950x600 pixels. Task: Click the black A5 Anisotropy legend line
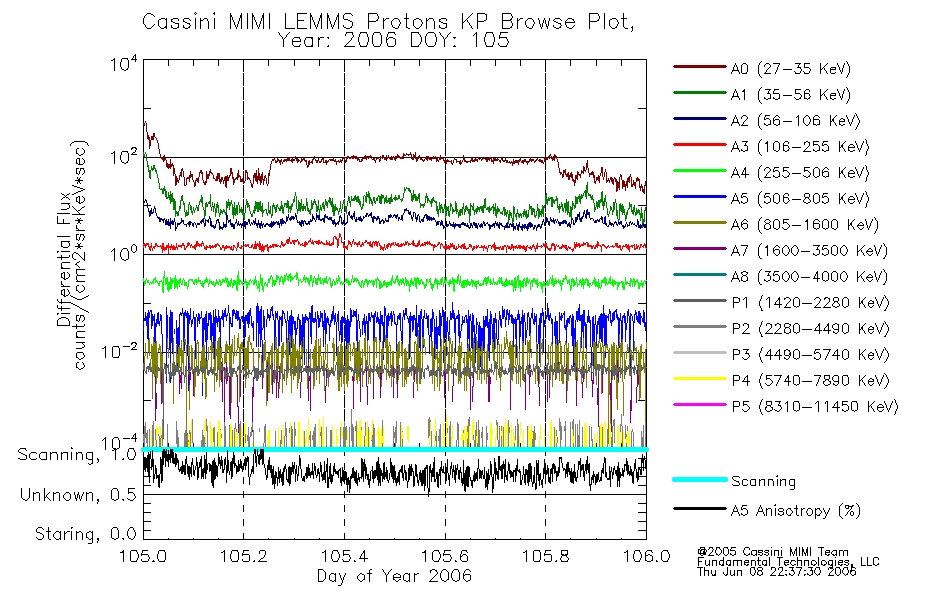tap(700, 508)
